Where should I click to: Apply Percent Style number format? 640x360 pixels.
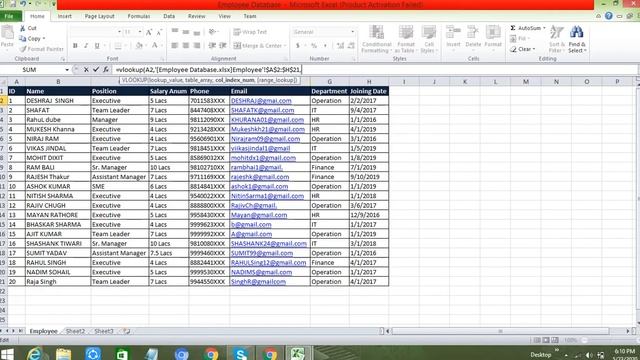coord(314,46)
